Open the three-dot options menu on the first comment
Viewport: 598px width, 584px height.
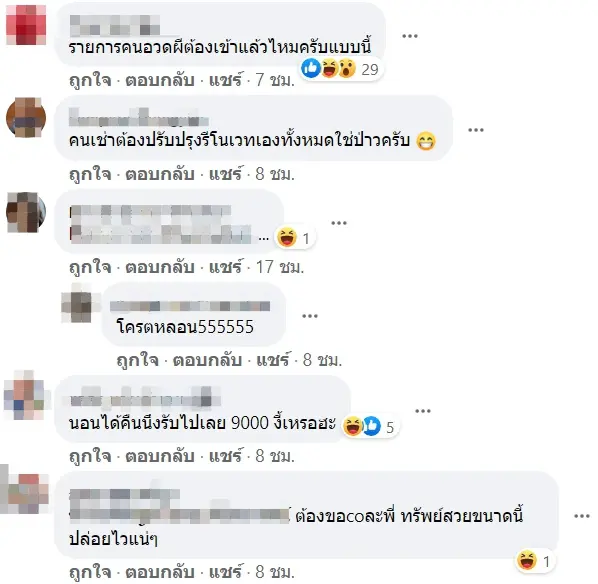(x=410, y=36)
